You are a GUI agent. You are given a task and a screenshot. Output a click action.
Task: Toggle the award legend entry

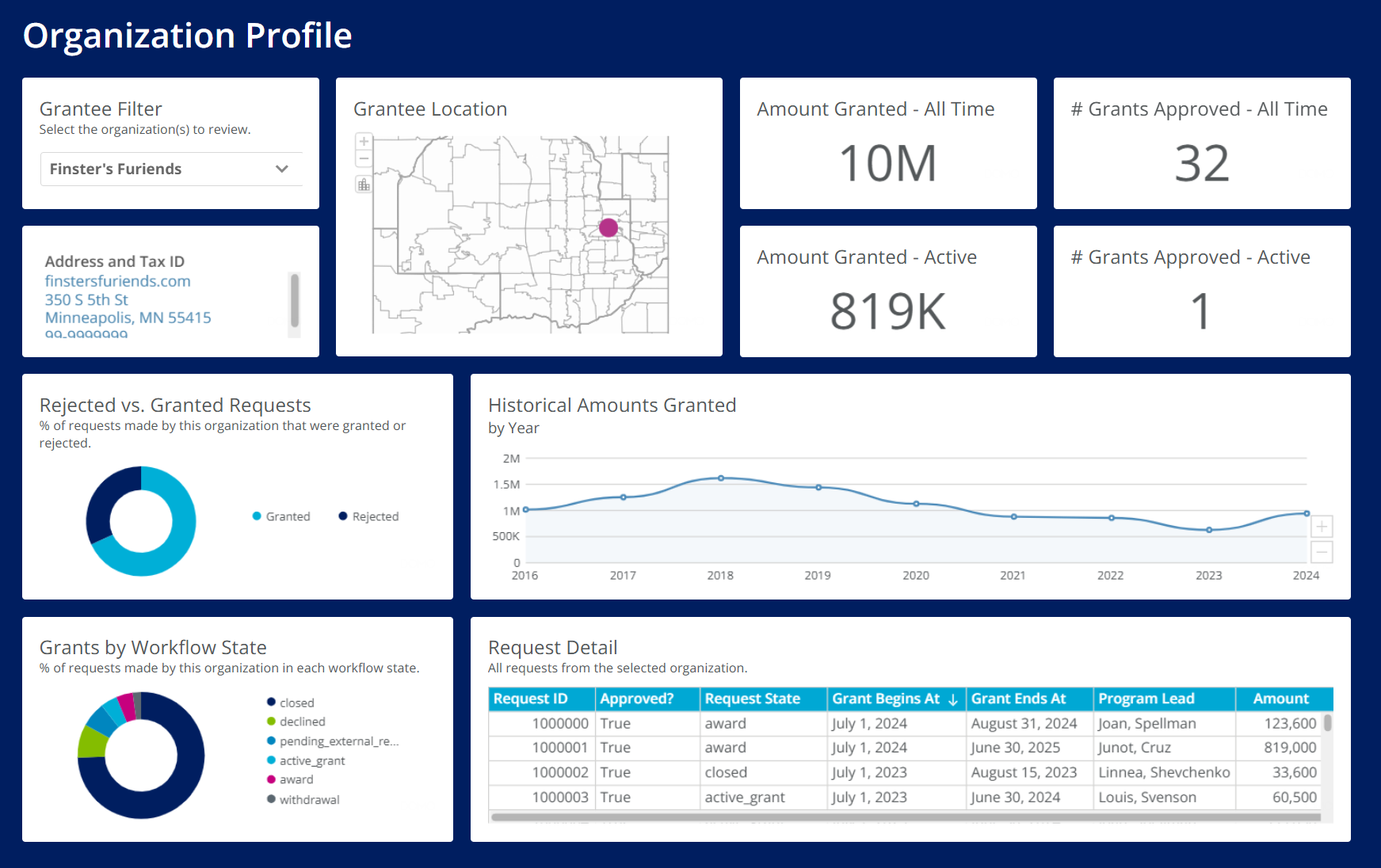pos(290,779)
